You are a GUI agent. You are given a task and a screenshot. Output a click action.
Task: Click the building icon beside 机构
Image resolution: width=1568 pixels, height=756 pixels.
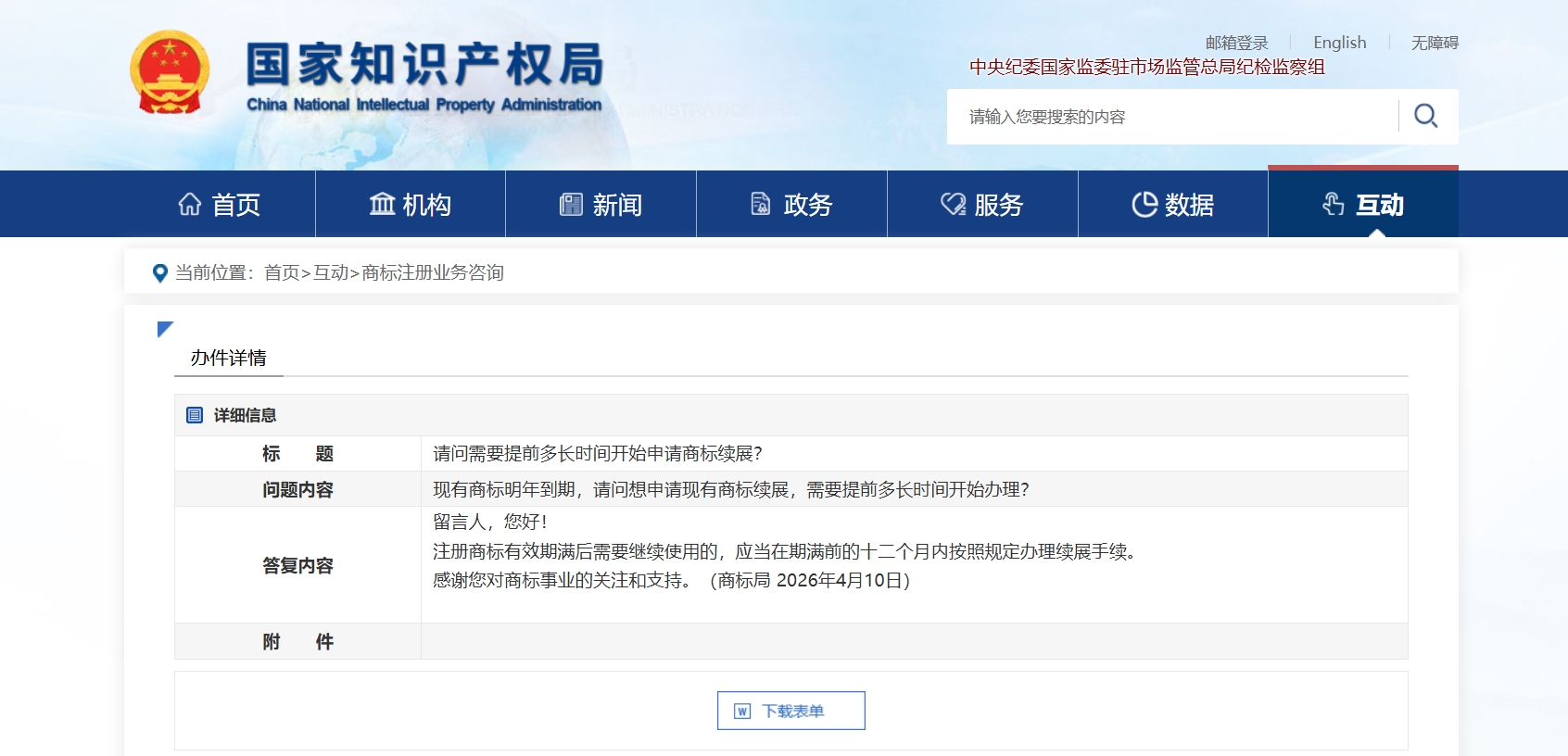point(382,205)
